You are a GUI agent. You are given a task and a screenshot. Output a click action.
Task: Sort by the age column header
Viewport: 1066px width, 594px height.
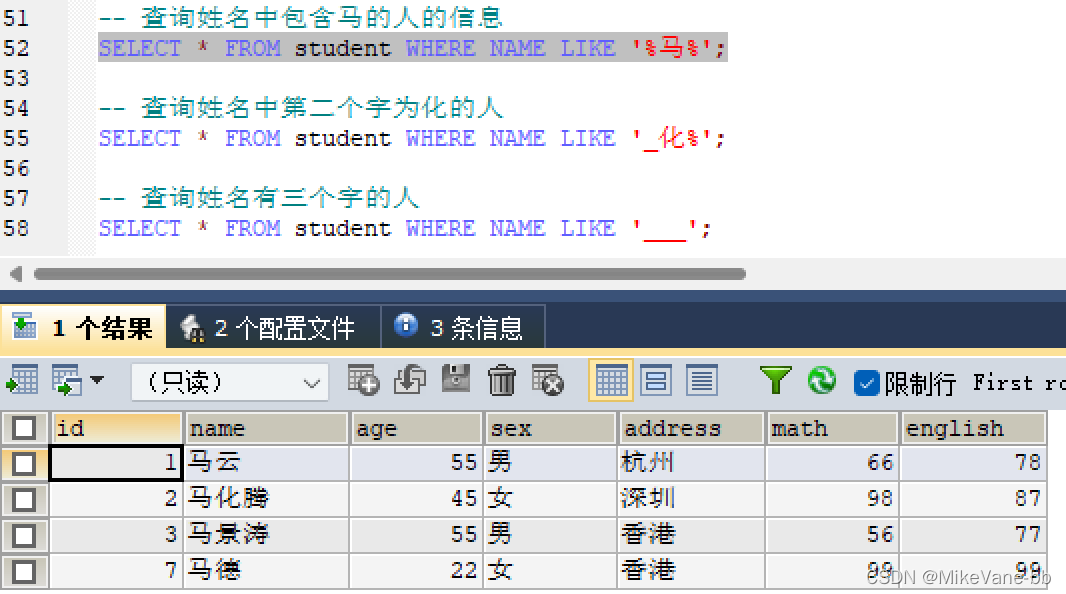416,428
